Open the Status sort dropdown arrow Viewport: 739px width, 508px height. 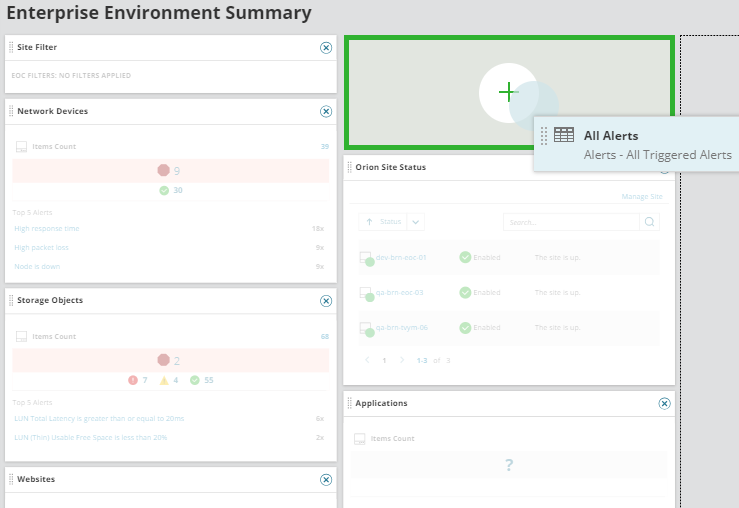(x=416, y=222)
